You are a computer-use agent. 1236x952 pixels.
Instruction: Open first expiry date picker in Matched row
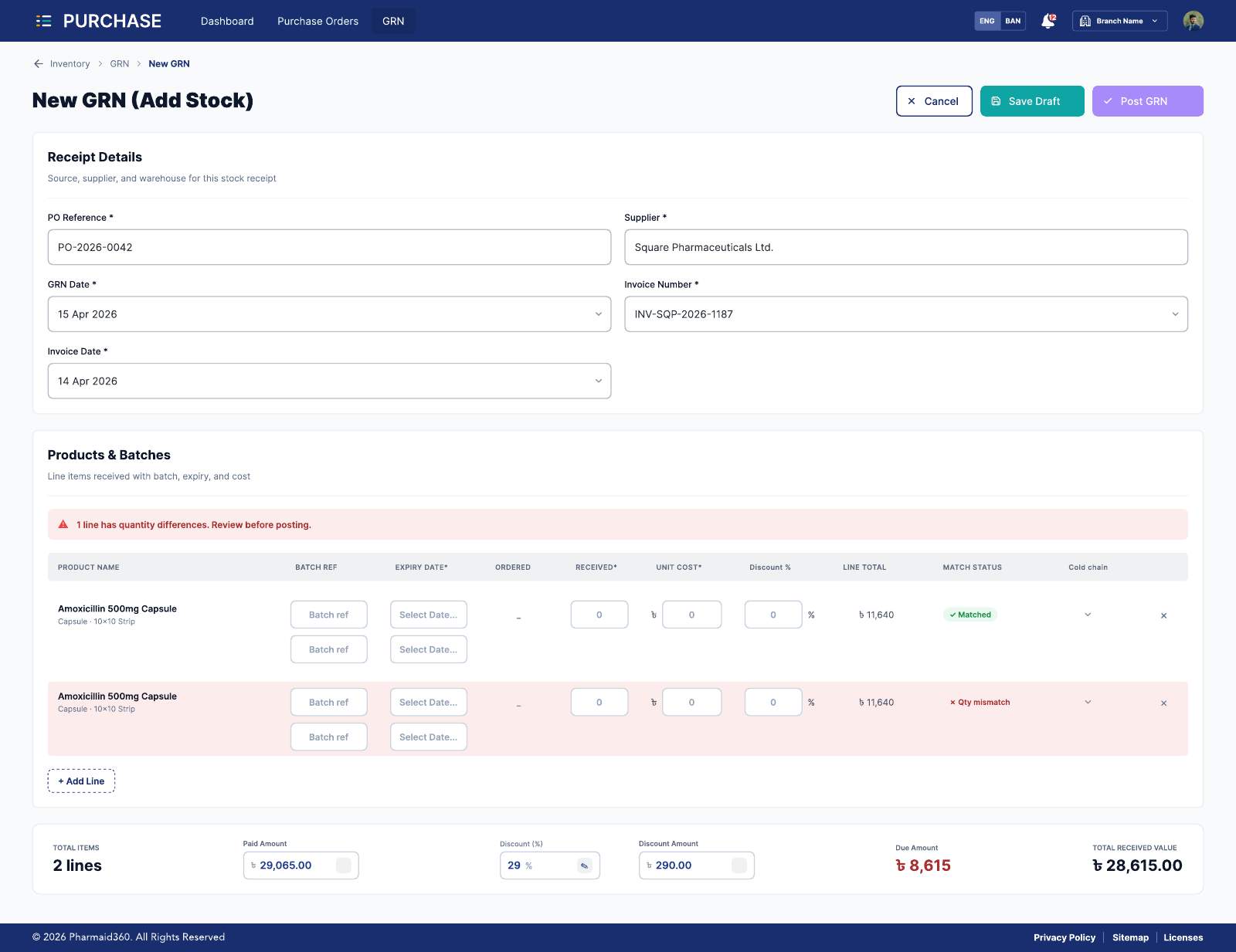coord(429,615)
